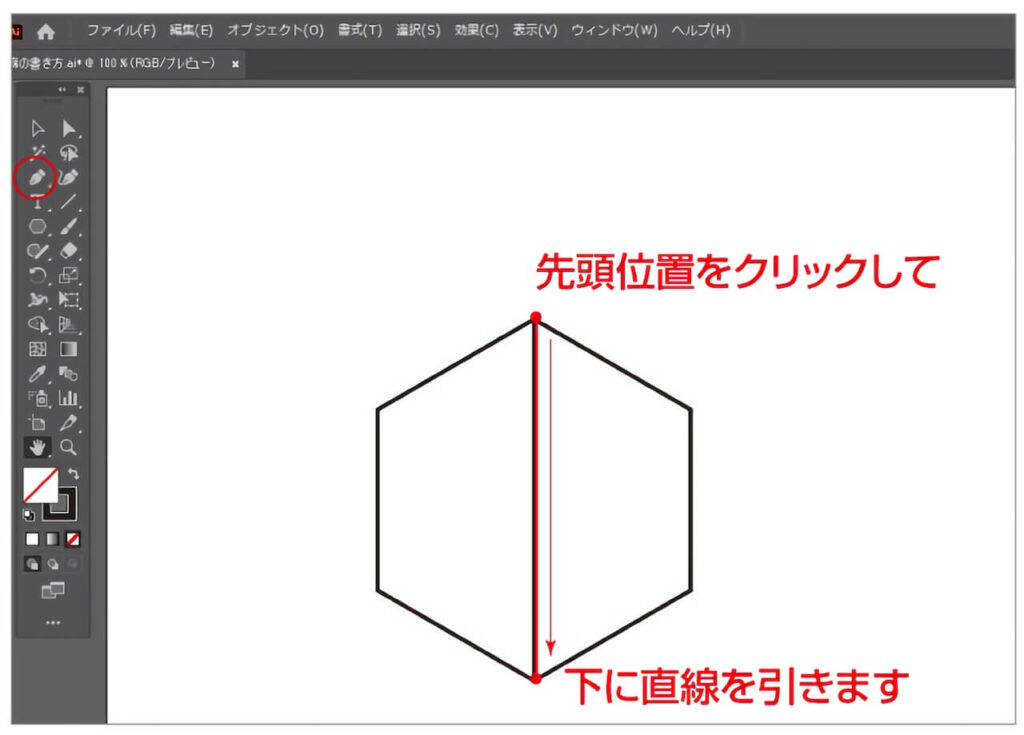Screen dimensions: 1024x735
Task: Change the screen mode
Action: pos(53,591)
